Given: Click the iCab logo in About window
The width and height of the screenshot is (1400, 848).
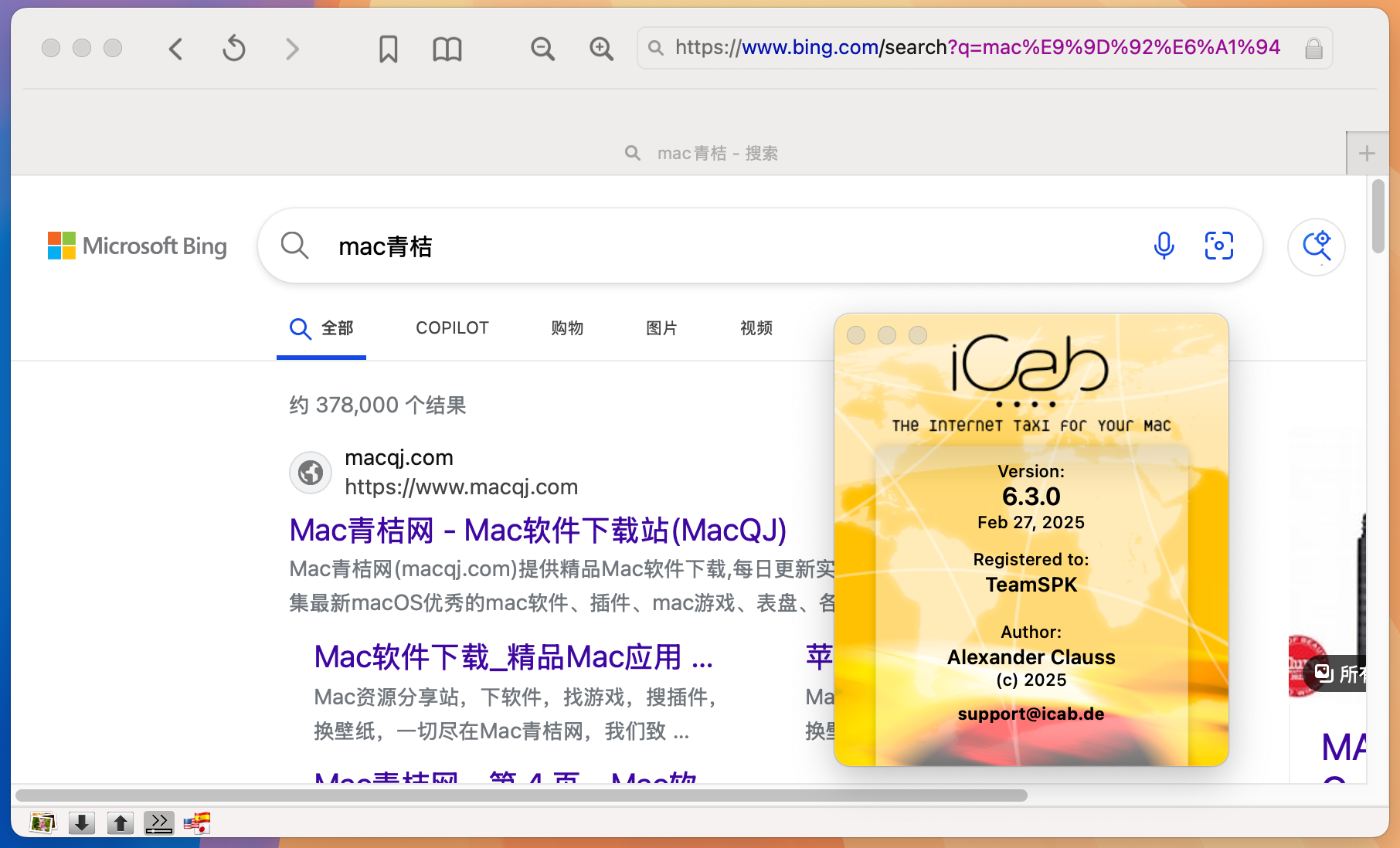Looking at the screenshot, I should pos(1030,365).
